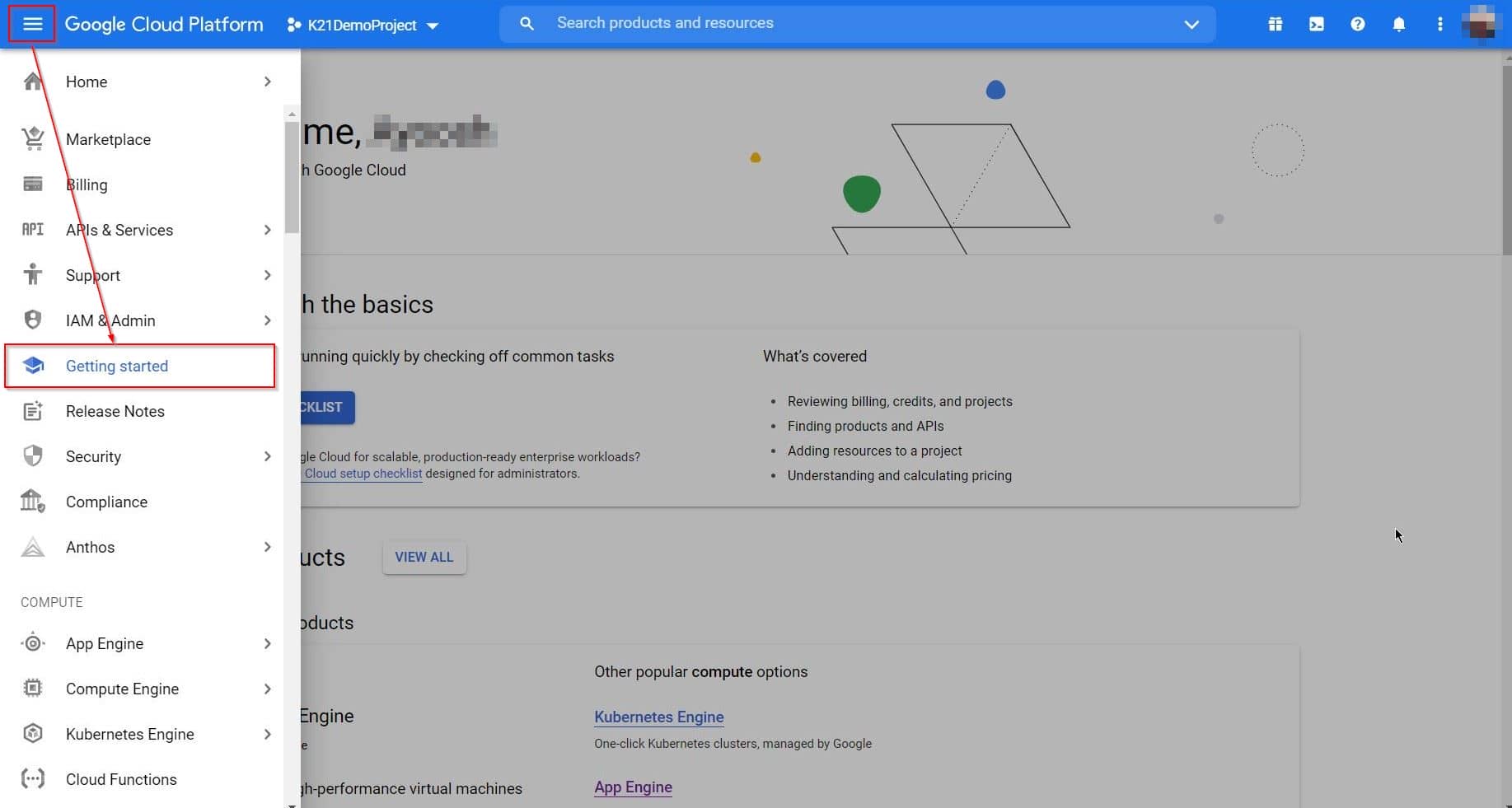Open the notifications bell

(1398, 24)
